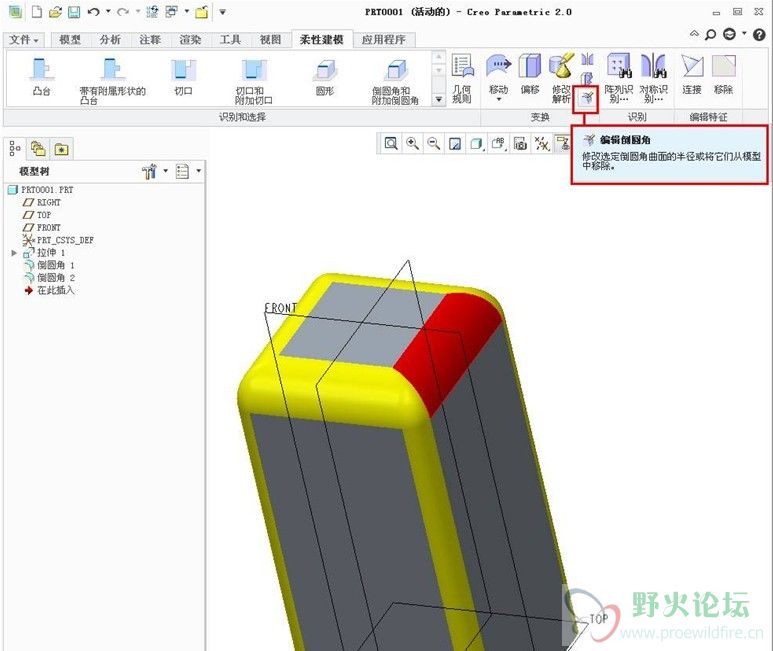Switch to the 应用程序 ribbon tab
773x651 pixels.
(x=384, y=39)
